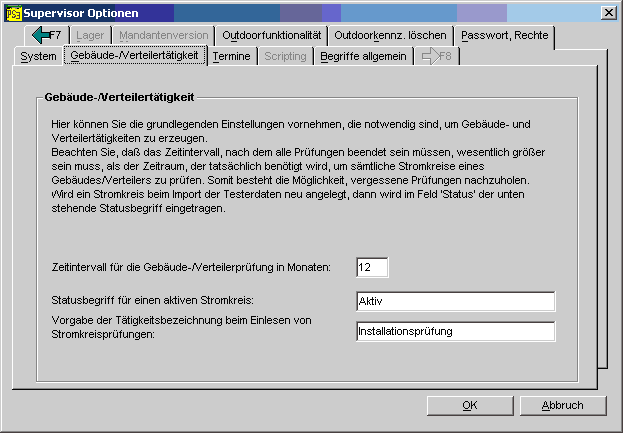Open the Lager tab
Image resolution: width=623 pixels, height=433 pixels.
tap(90, 35)
